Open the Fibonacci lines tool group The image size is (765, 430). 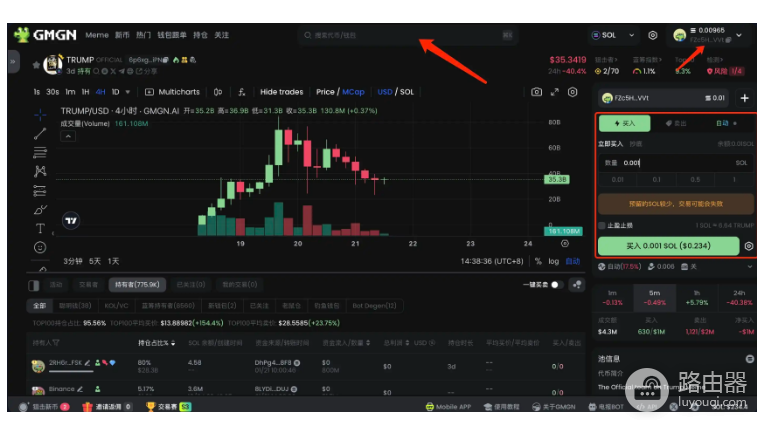[x=40, y=152]
